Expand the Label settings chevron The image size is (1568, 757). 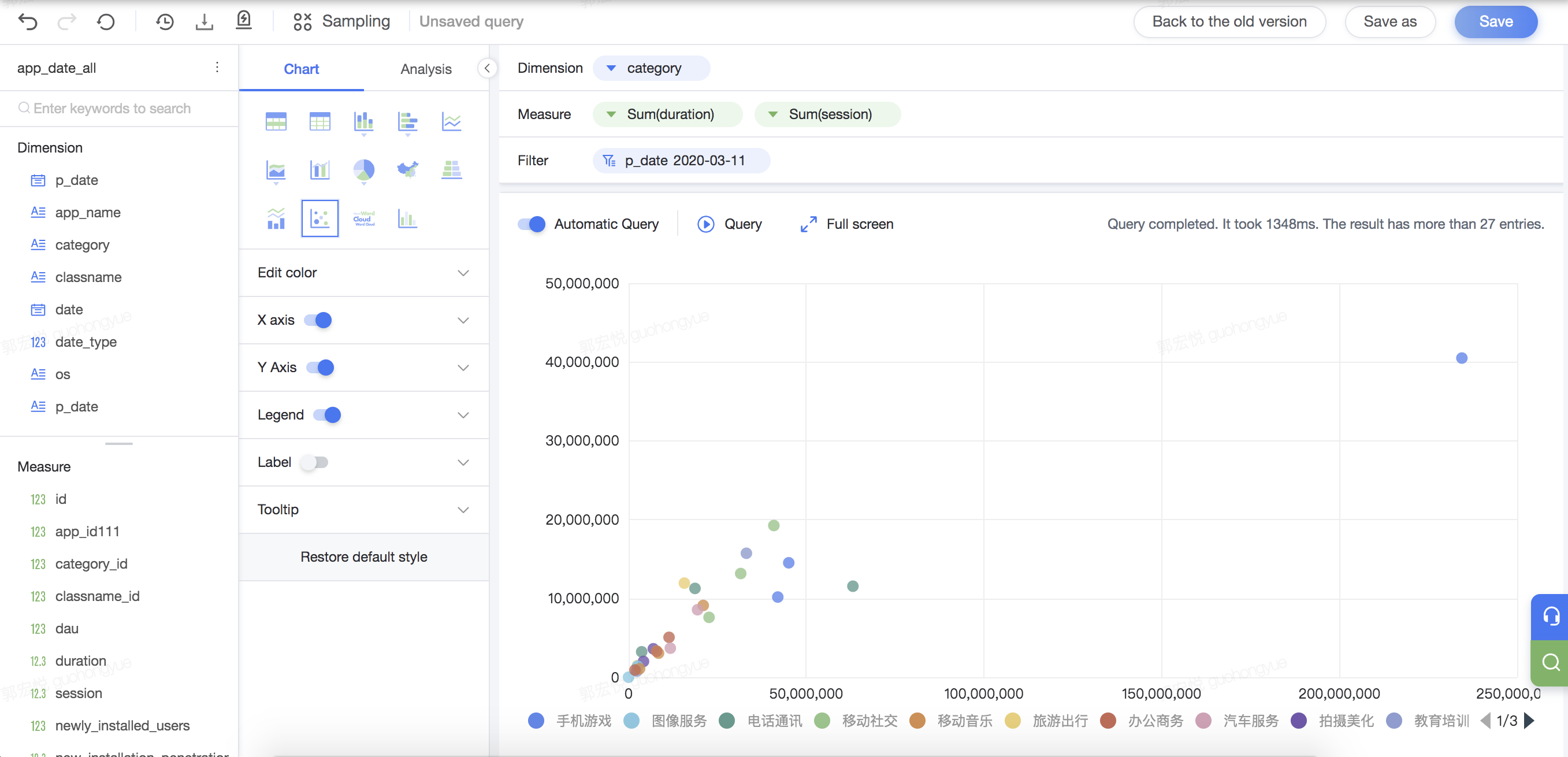[464, 463]
